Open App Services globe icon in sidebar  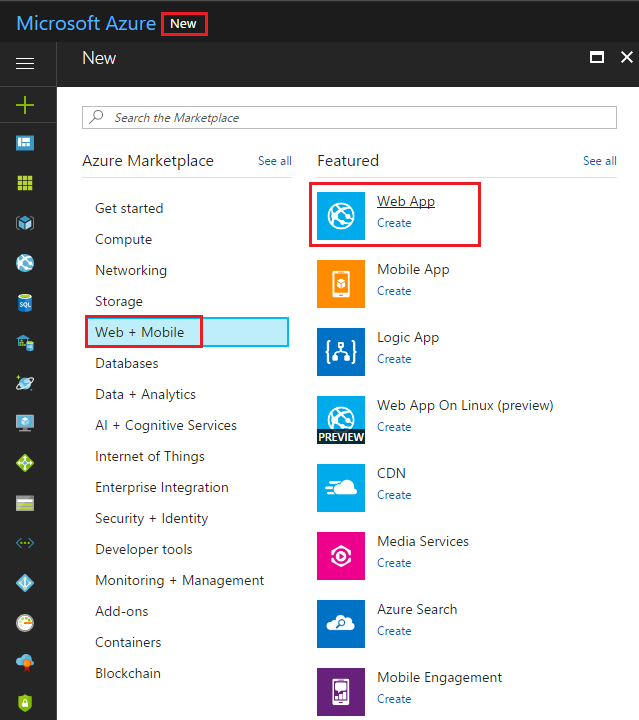25,263
